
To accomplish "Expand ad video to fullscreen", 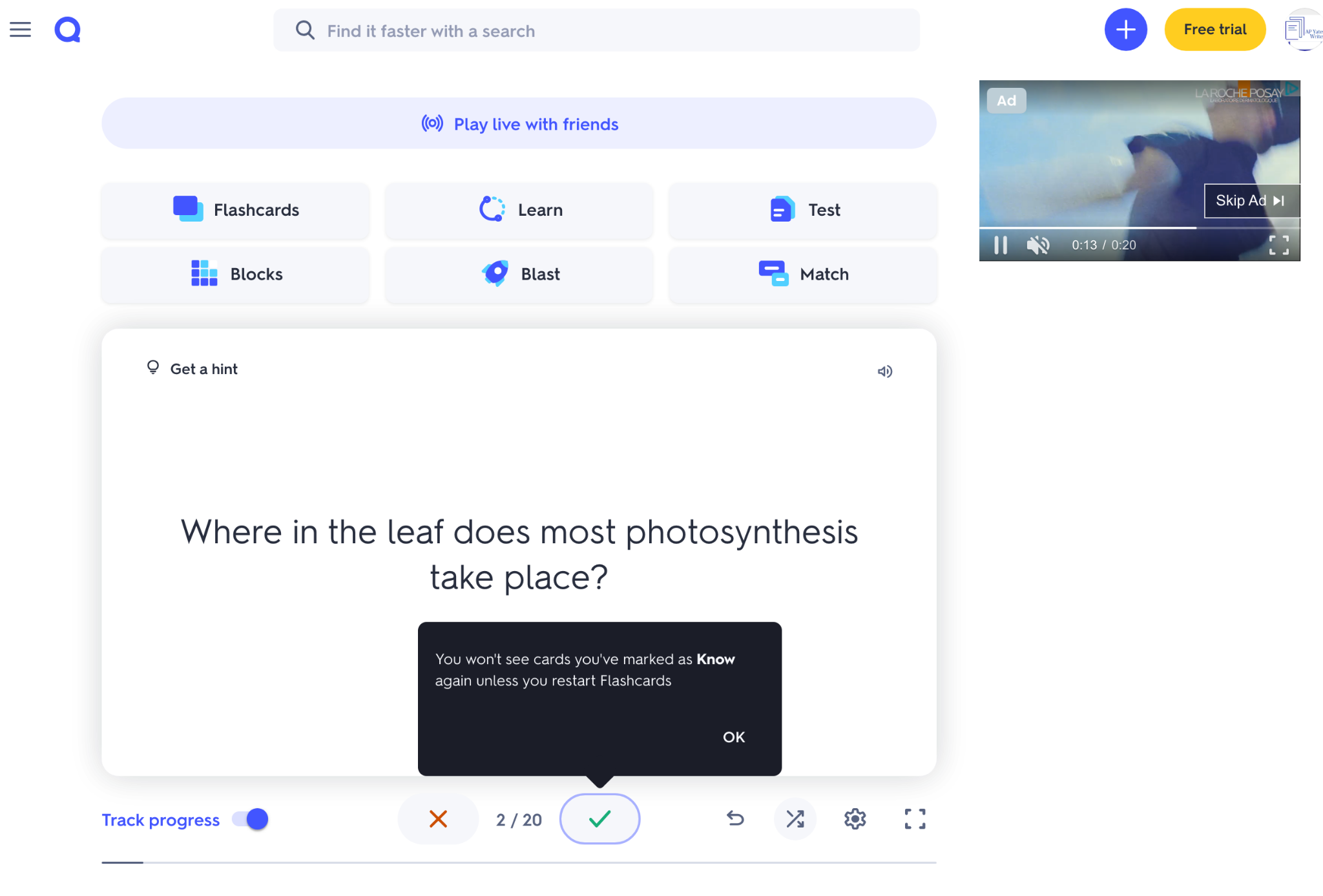I will (x=1279, y=245).
